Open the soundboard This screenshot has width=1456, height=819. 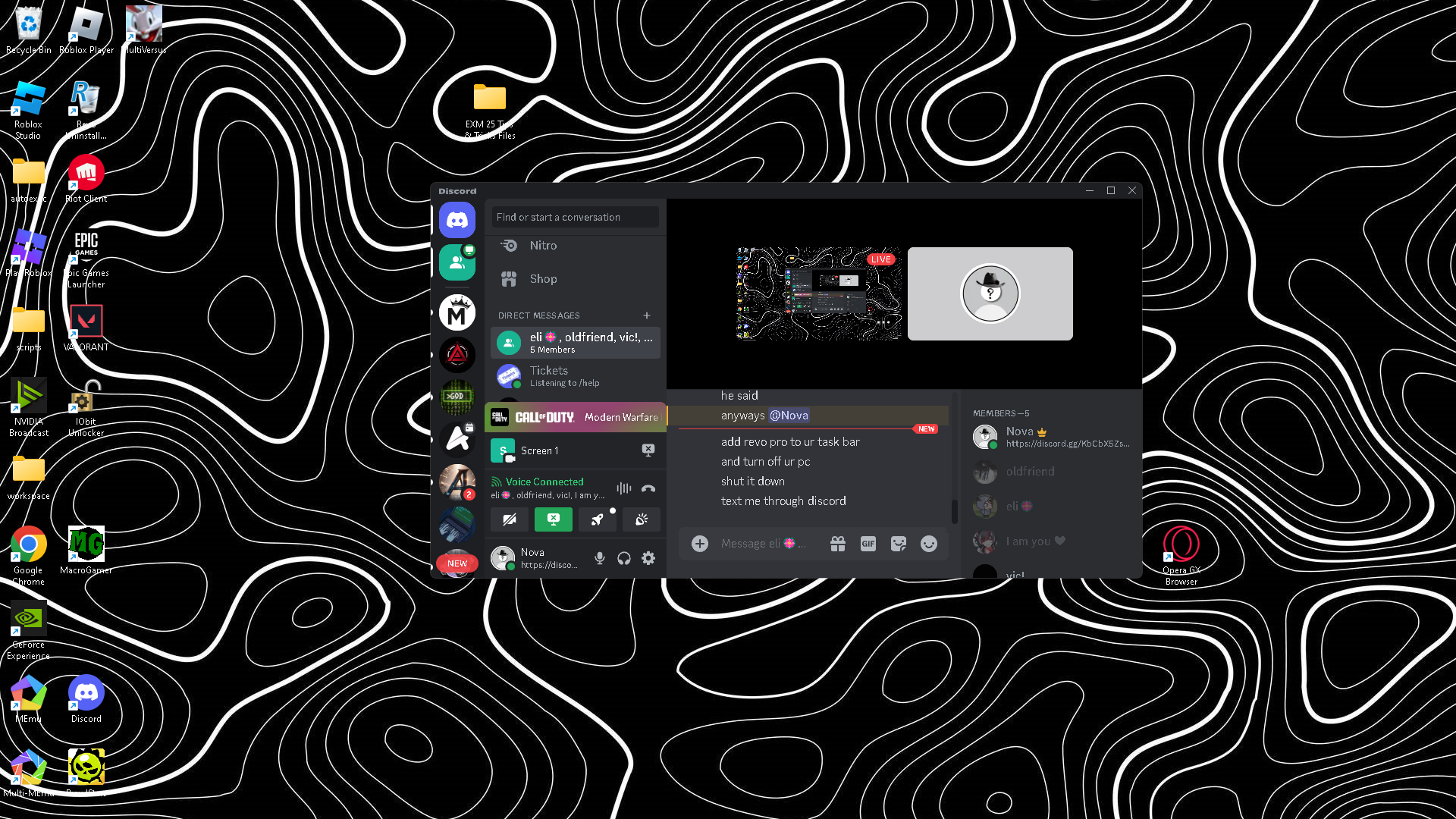(641, 519)
